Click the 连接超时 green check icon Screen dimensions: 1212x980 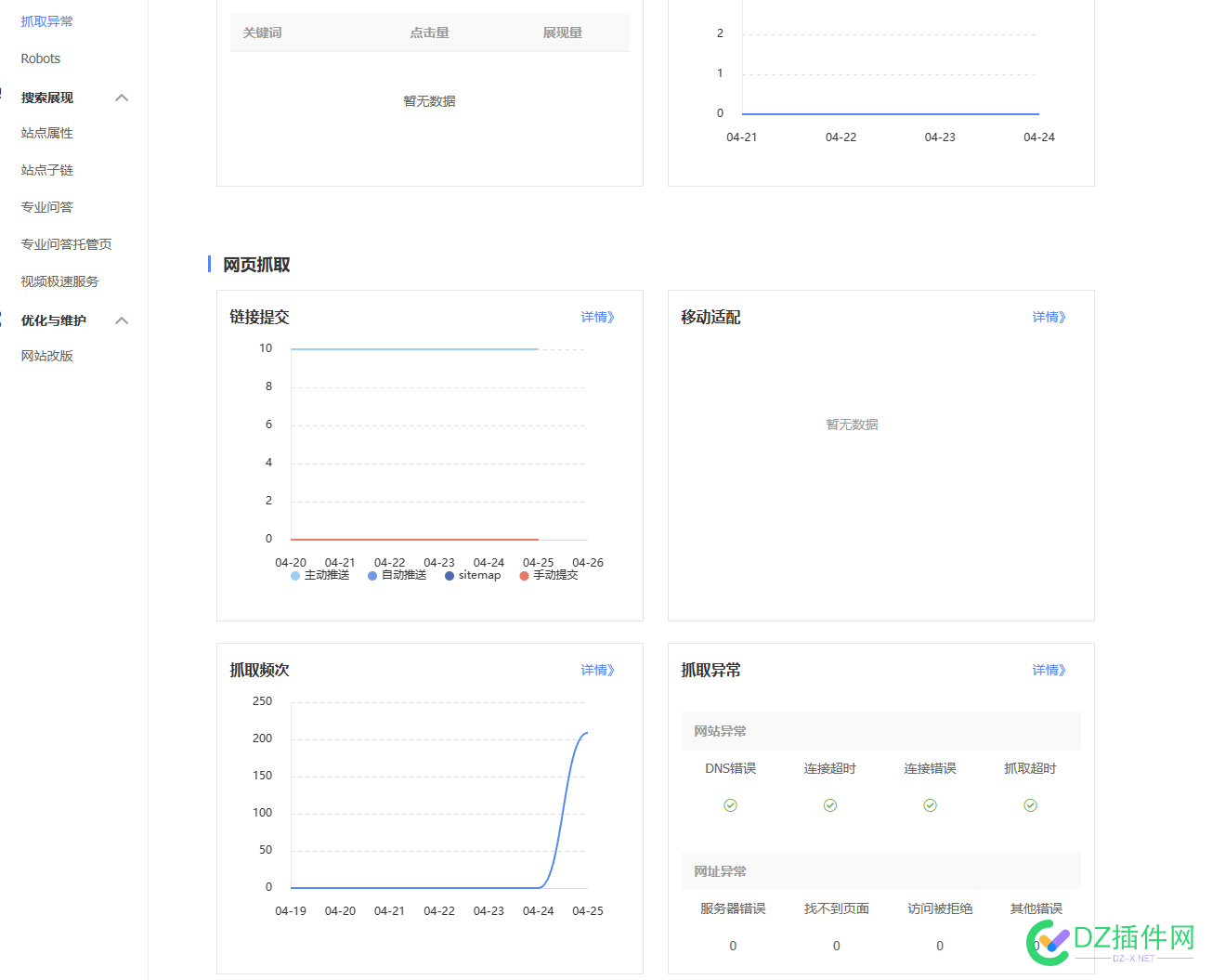(830, 805)
